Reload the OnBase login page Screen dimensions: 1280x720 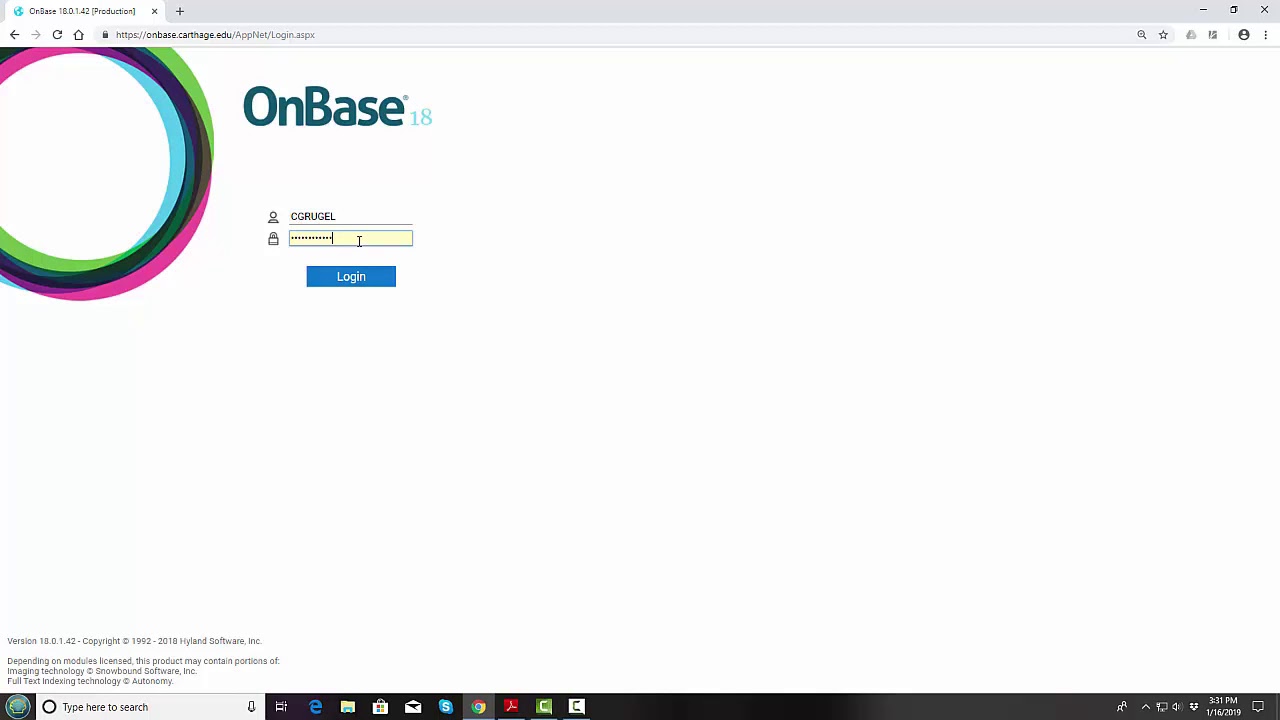point(57,35)
